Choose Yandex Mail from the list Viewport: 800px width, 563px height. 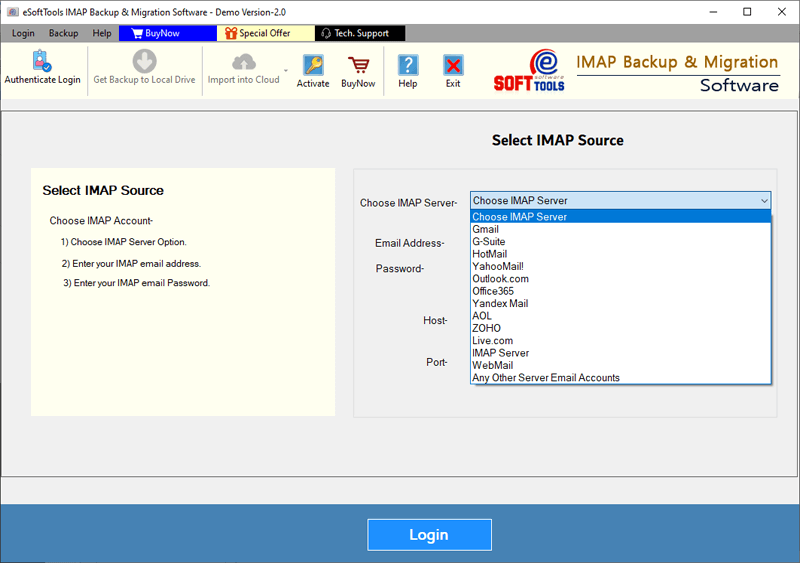(x=500, y=303)
